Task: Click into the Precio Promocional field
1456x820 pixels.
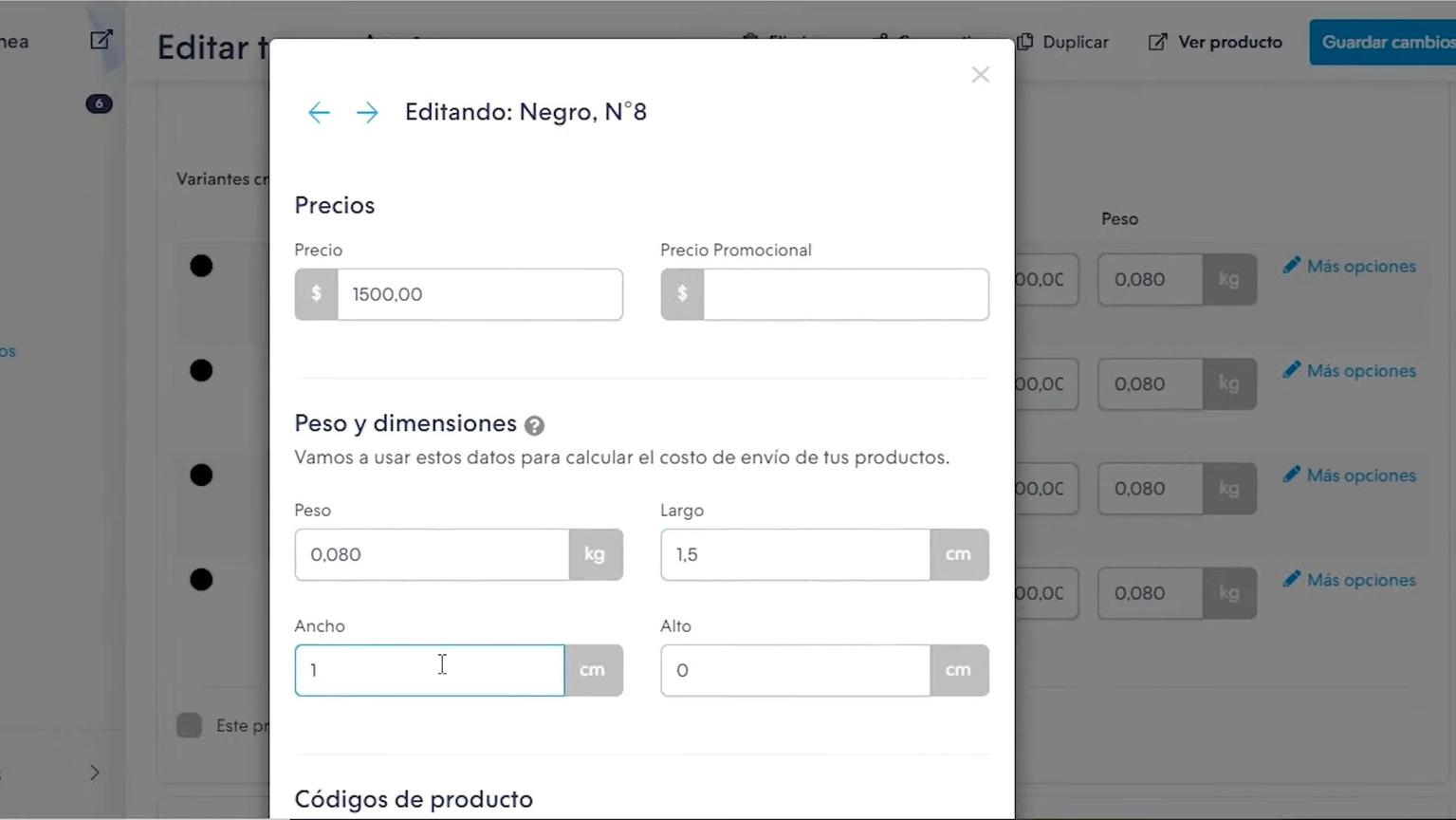Action: 846,294
